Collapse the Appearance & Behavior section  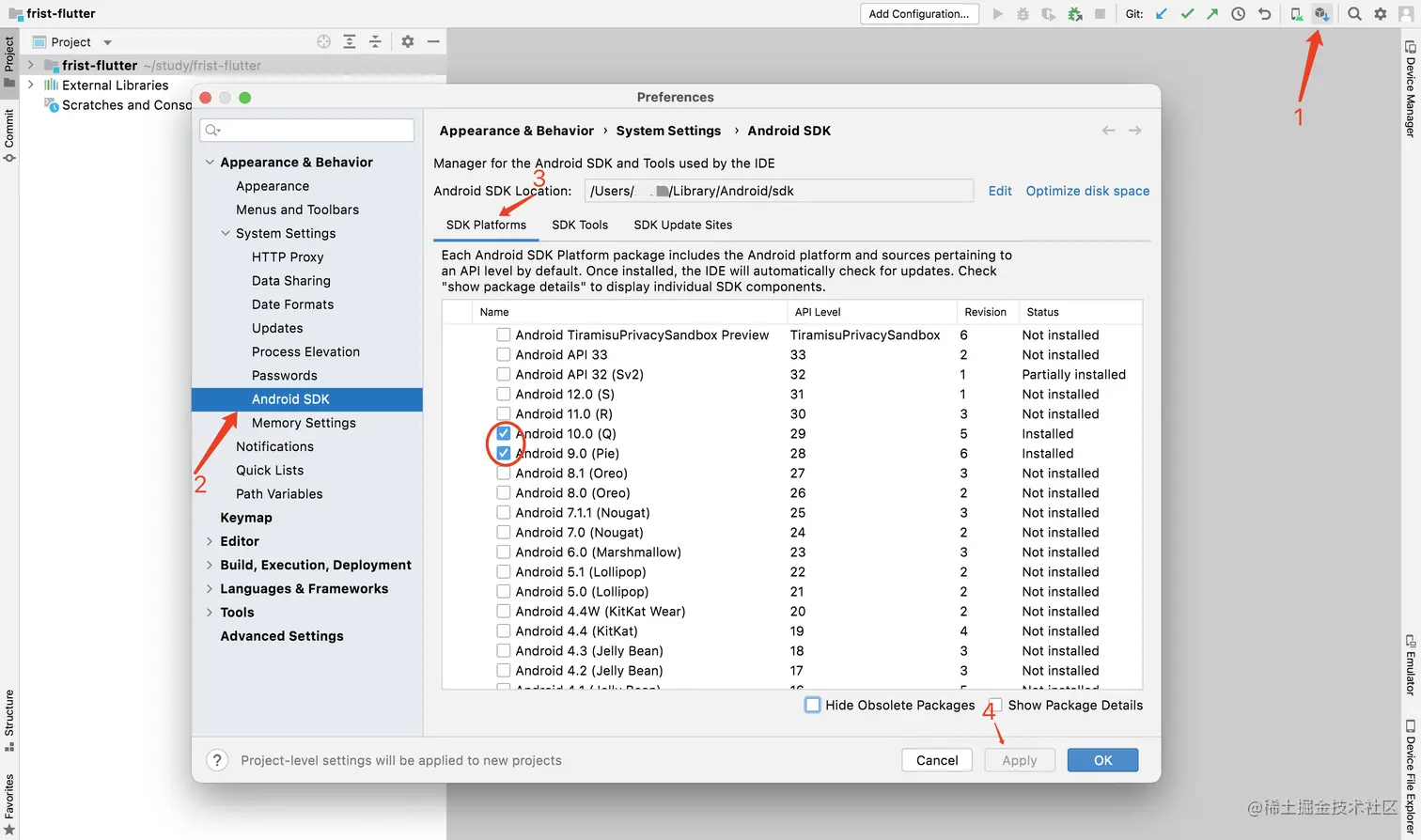tap(209, 163)
